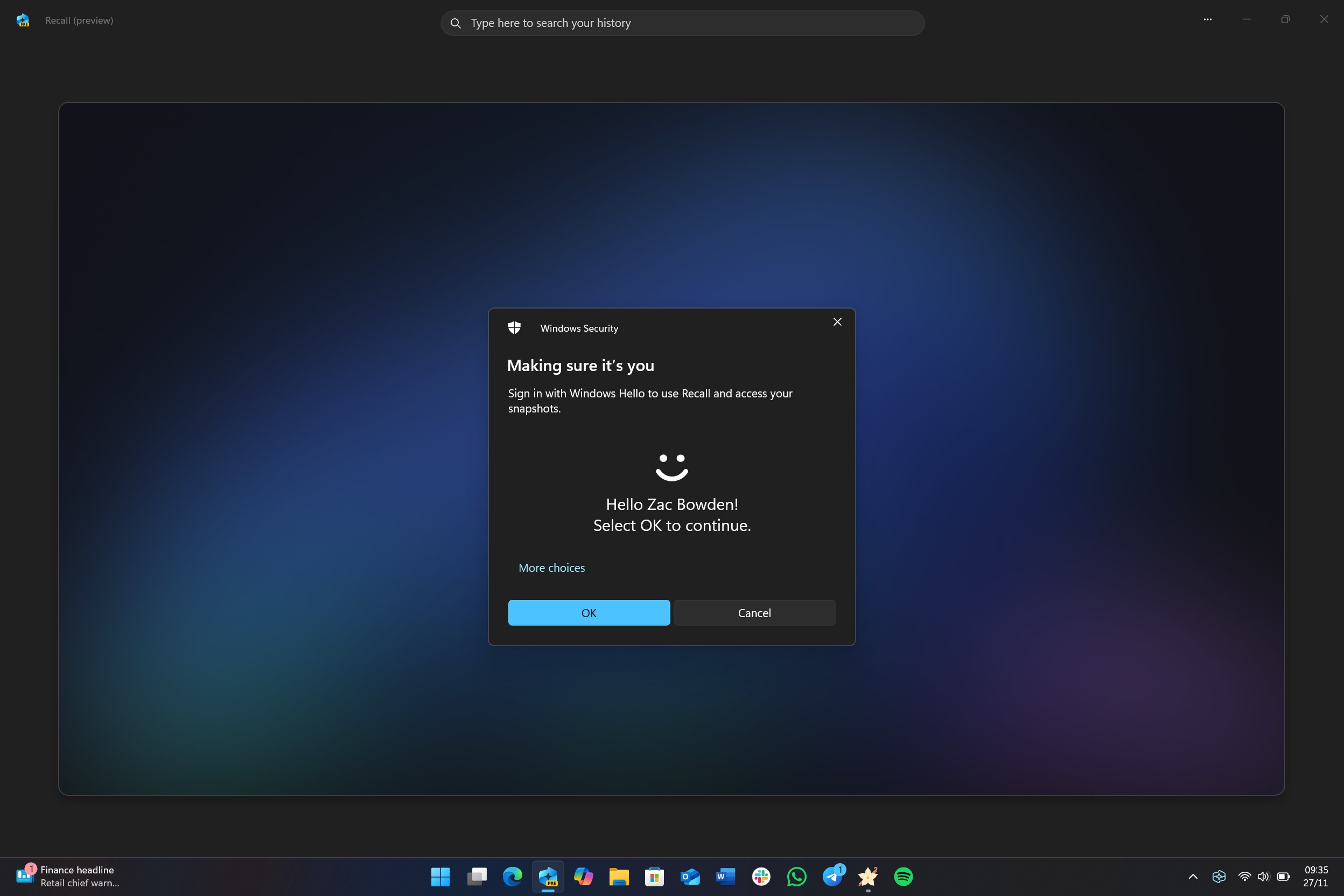
Task: Click the Recall app logo in title bar
Action: click(x=22, y=20)
